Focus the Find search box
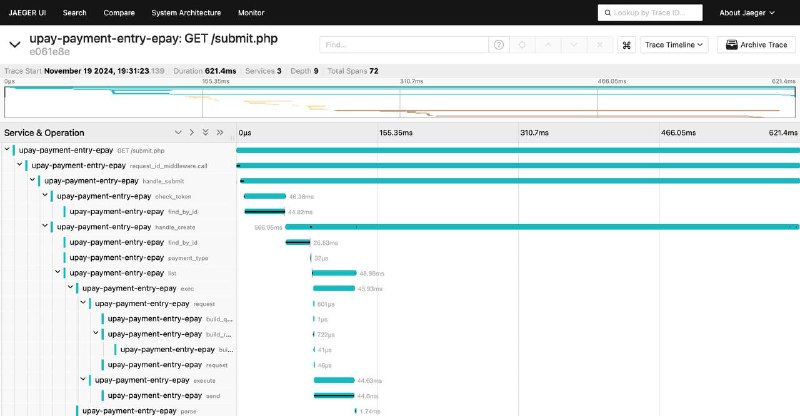The width and height of the screenshot is (800, 416). point(404,45)
